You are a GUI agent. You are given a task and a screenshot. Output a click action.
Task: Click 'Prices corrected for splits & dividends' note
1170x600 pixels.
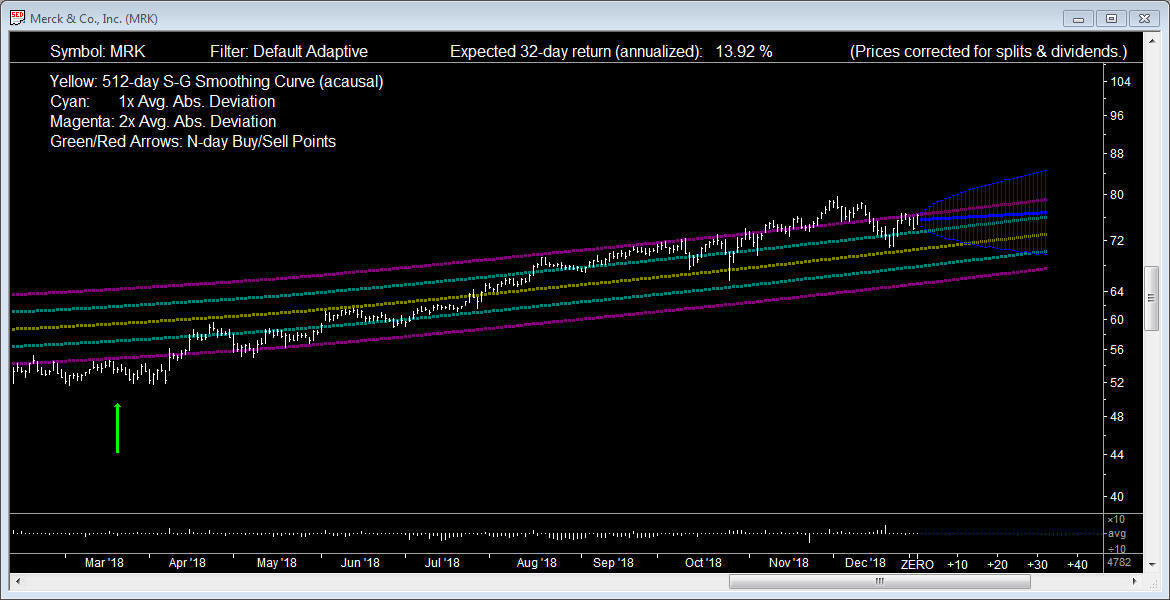988,51
